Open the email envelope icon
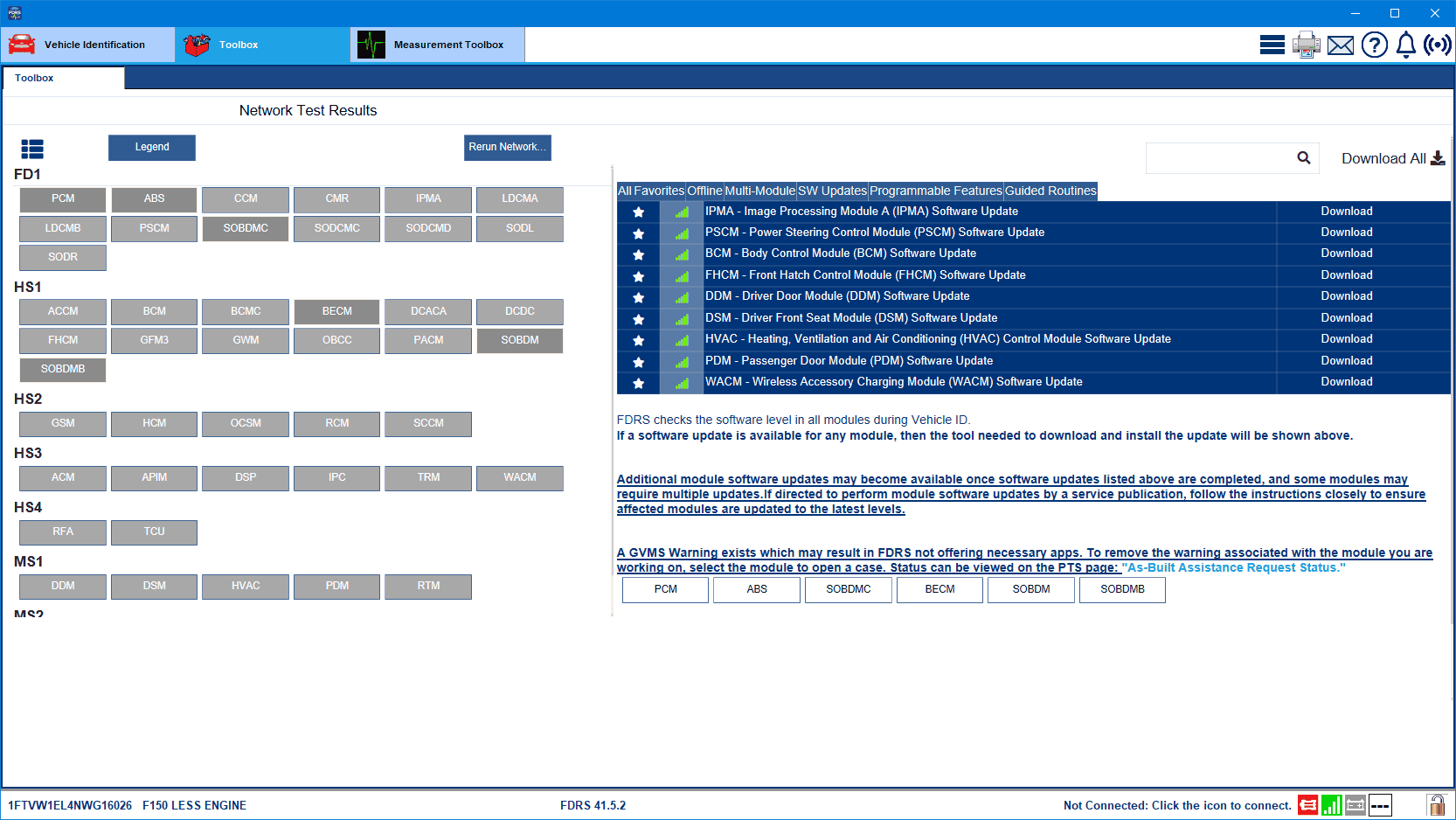This screenshot has width=1456, height=820. (x=1340, y=45)
